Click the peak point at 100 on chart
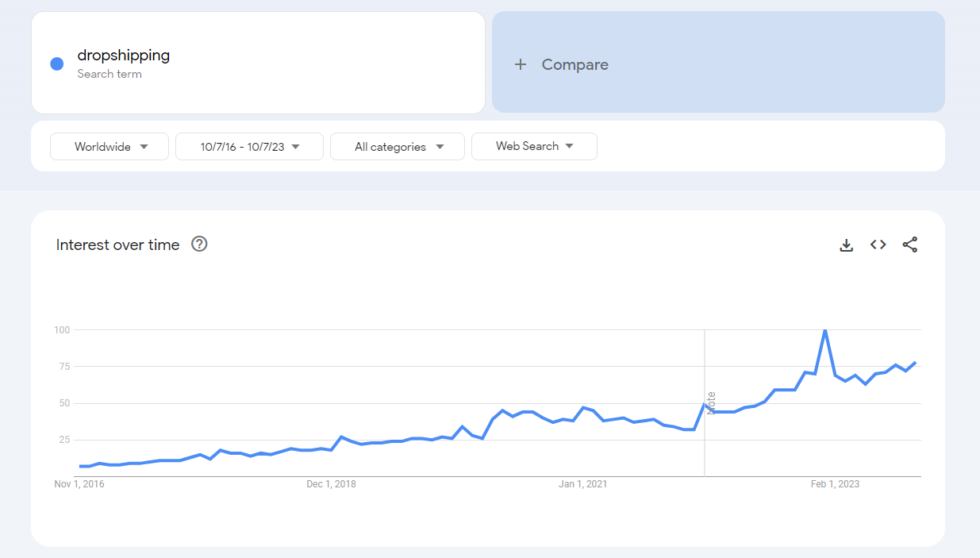This screenshot has height=558, width=980. coord(826,330)
